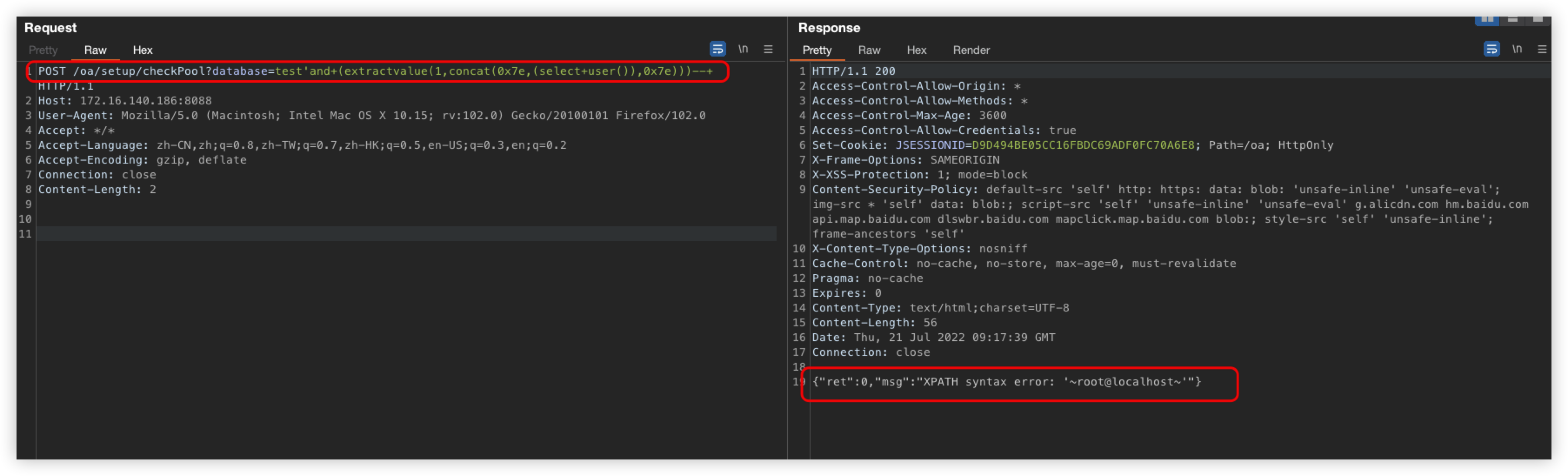This screenshot has width=1568, height=476.
Task: Open the Response Raw tab
Action: pos(869,50)
